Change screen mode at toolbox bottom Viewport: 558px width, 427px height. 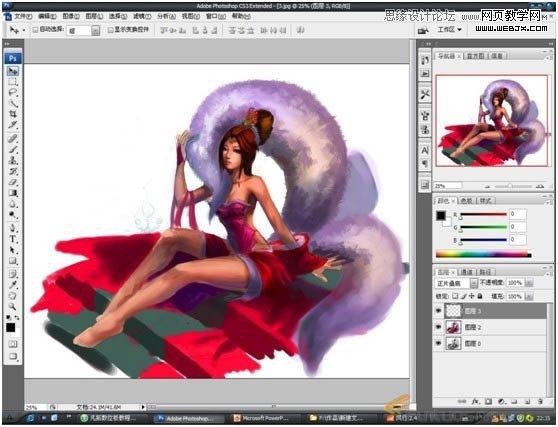(x=13, y=356)
